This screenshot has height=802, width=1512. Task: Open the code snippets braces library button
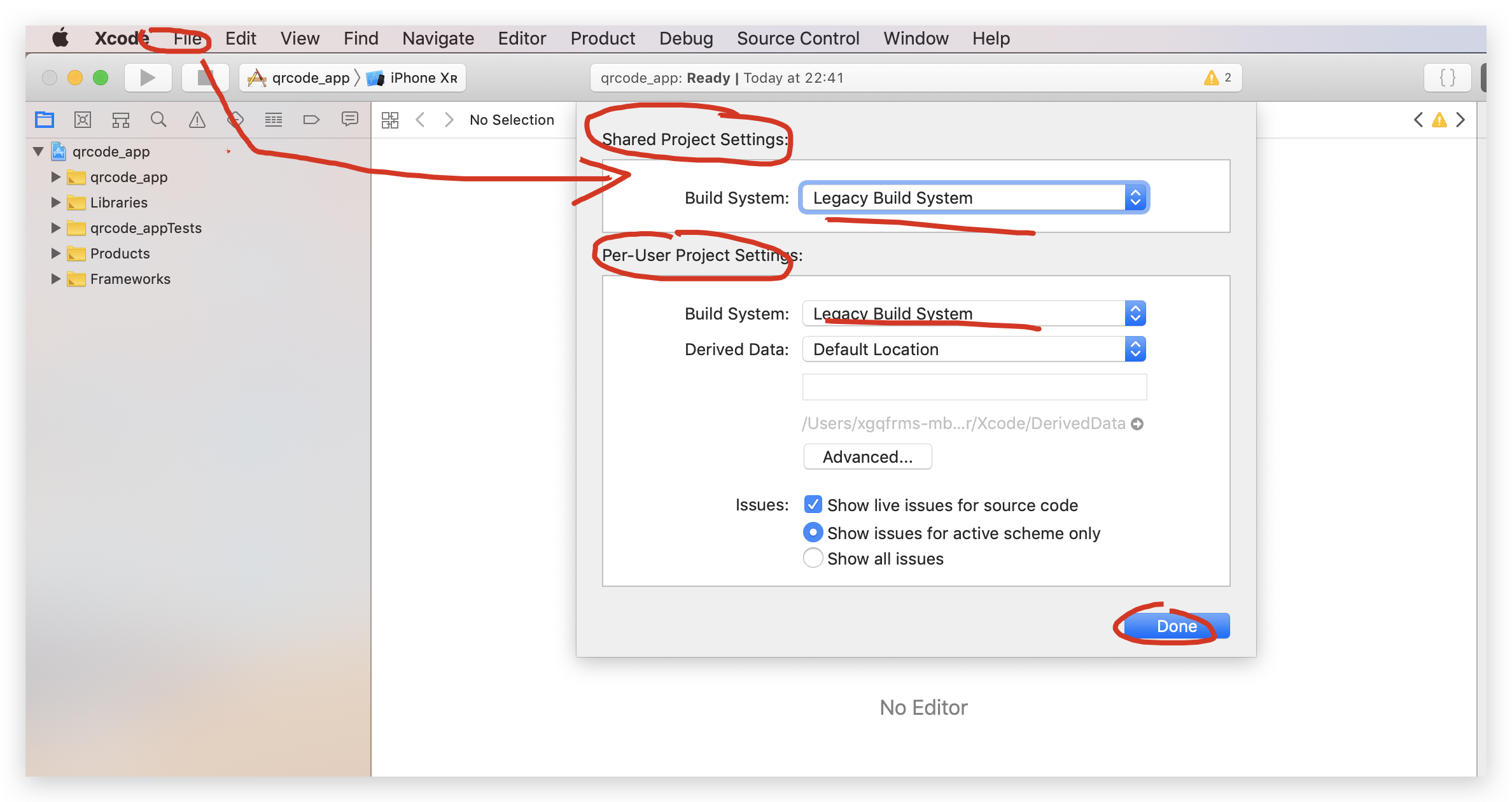point(1448,78)
